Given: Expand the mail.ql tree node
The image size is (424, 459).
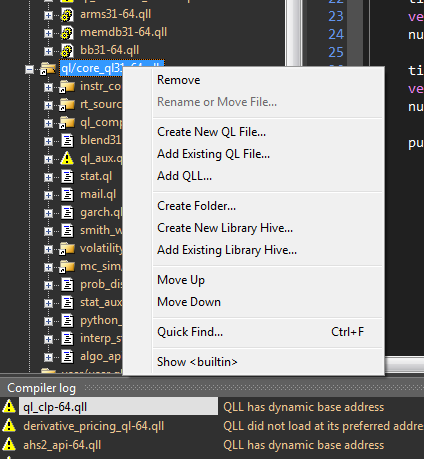Looking at the screenshot, I should coord(48,195).
